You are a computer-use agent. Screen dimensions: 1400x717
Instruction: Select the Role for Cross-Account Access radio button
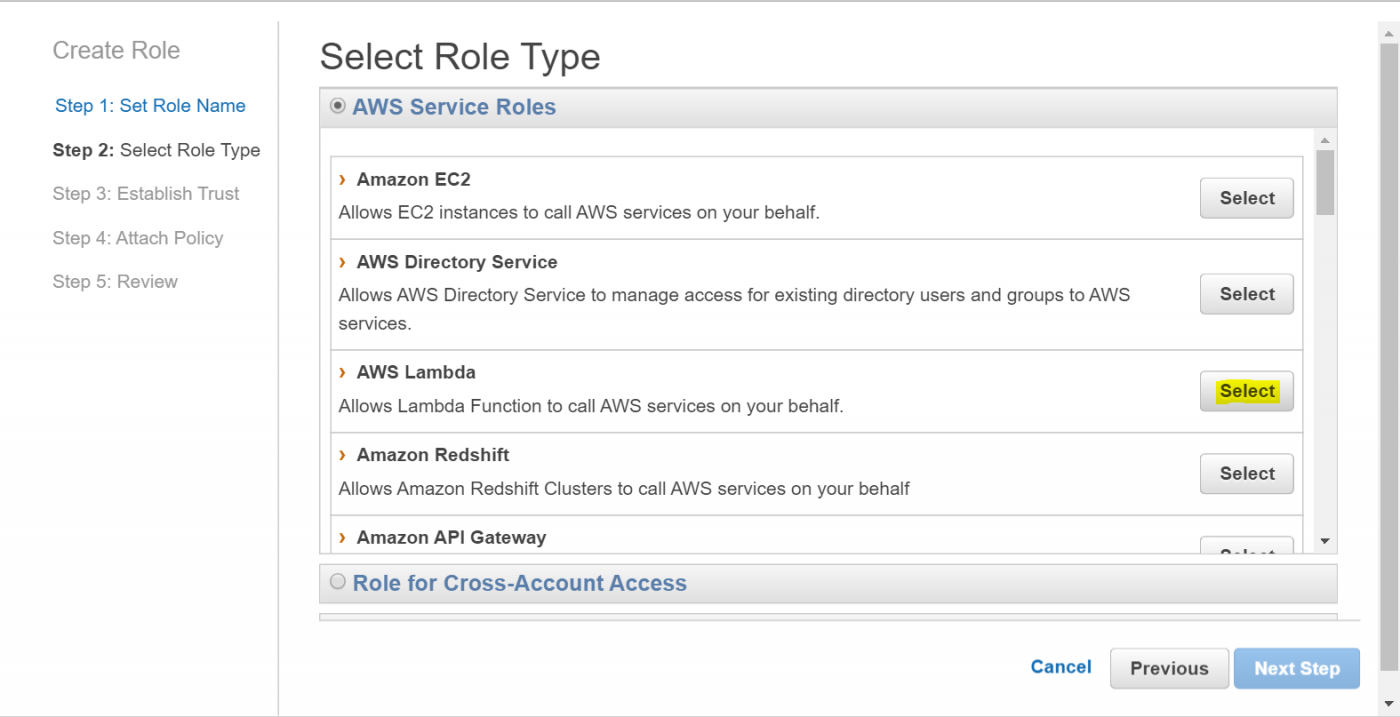coord(338,581)
